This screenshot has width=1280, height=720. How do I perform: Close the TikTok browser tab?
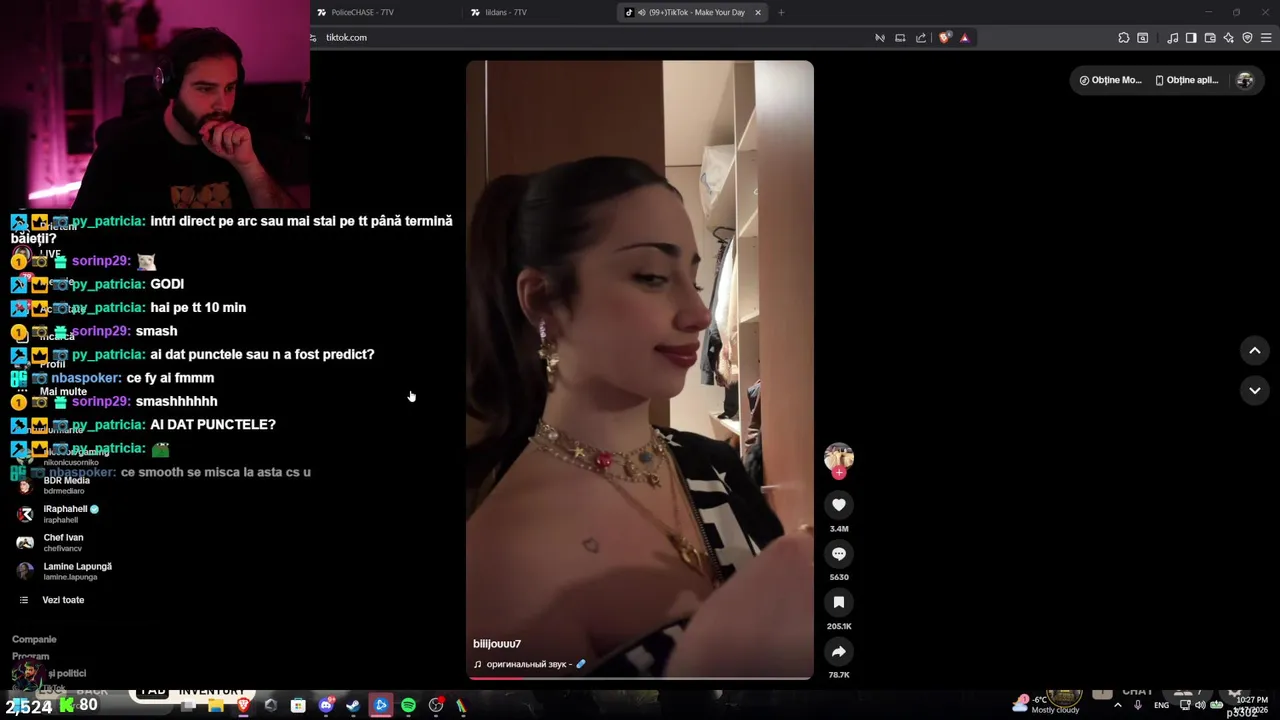click(x=758, y=13)
